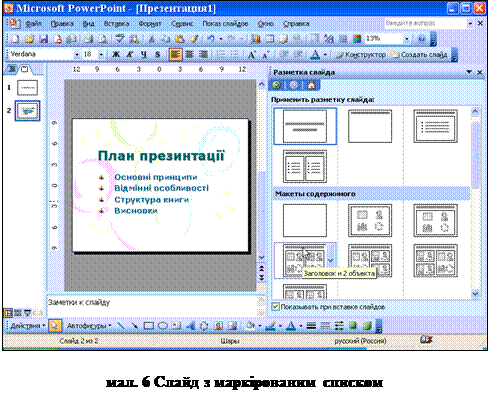The image size is (489, 394).
Task: Activate the Format Painter brush
Action: (194, 39)
